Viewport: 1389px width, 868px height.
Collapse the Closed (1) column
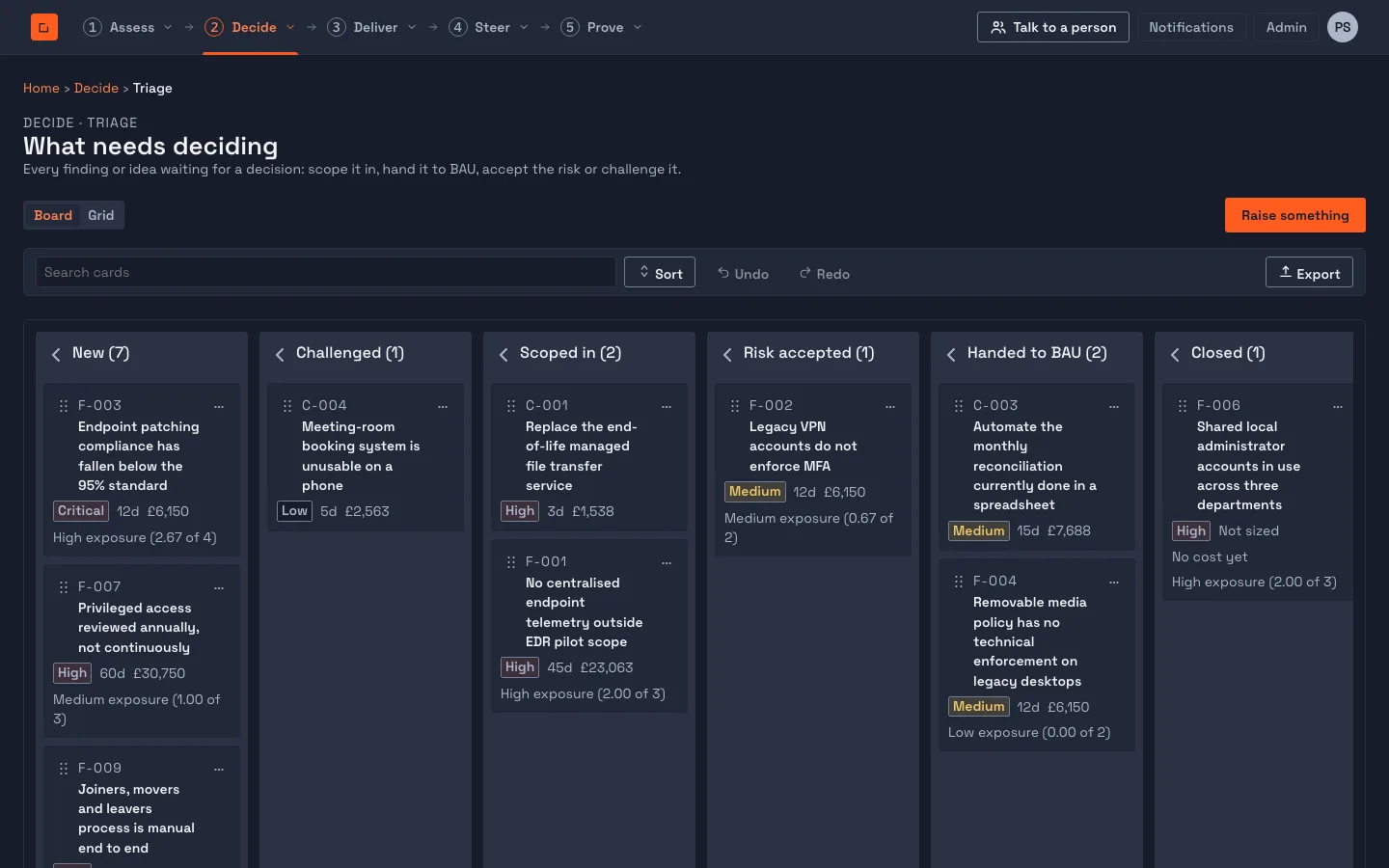(x=1175, y=354)
